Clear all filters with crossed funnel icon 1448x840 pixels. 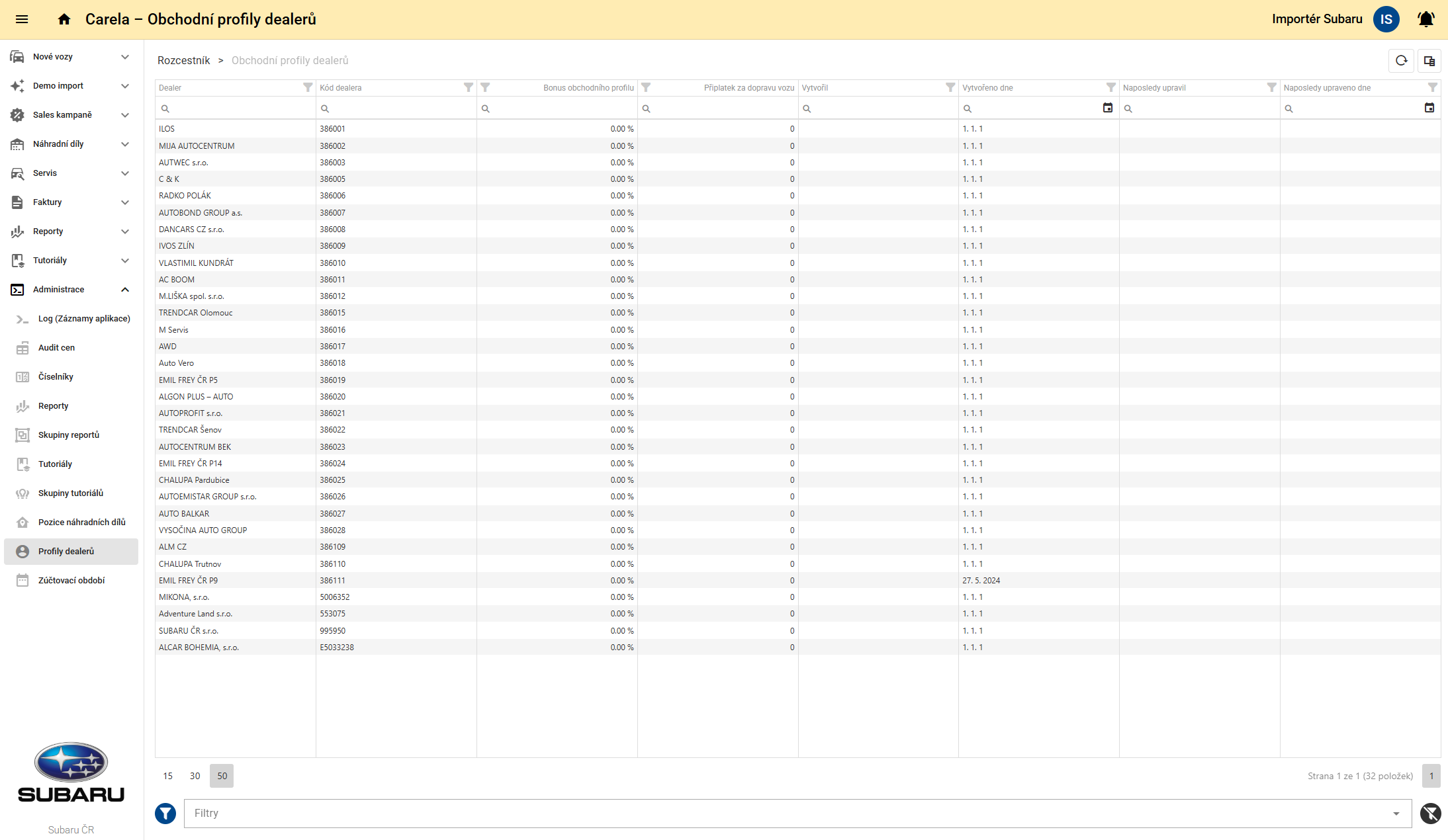click(1431, 814)
